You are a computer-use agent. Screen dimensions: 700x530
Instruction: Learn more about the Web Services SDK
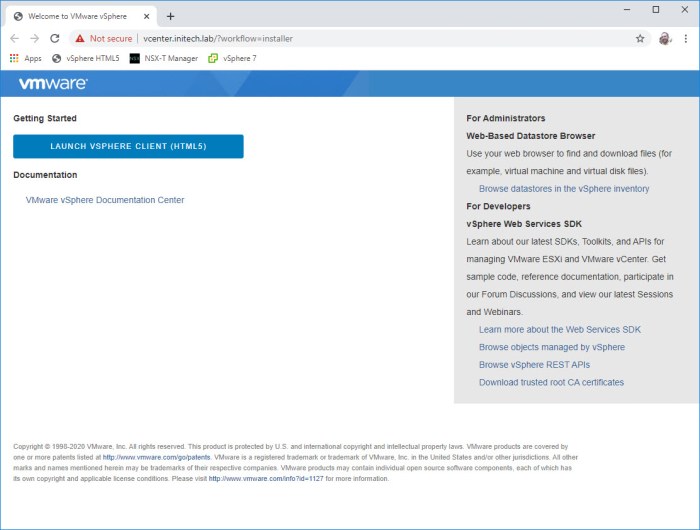click(559, 330)
